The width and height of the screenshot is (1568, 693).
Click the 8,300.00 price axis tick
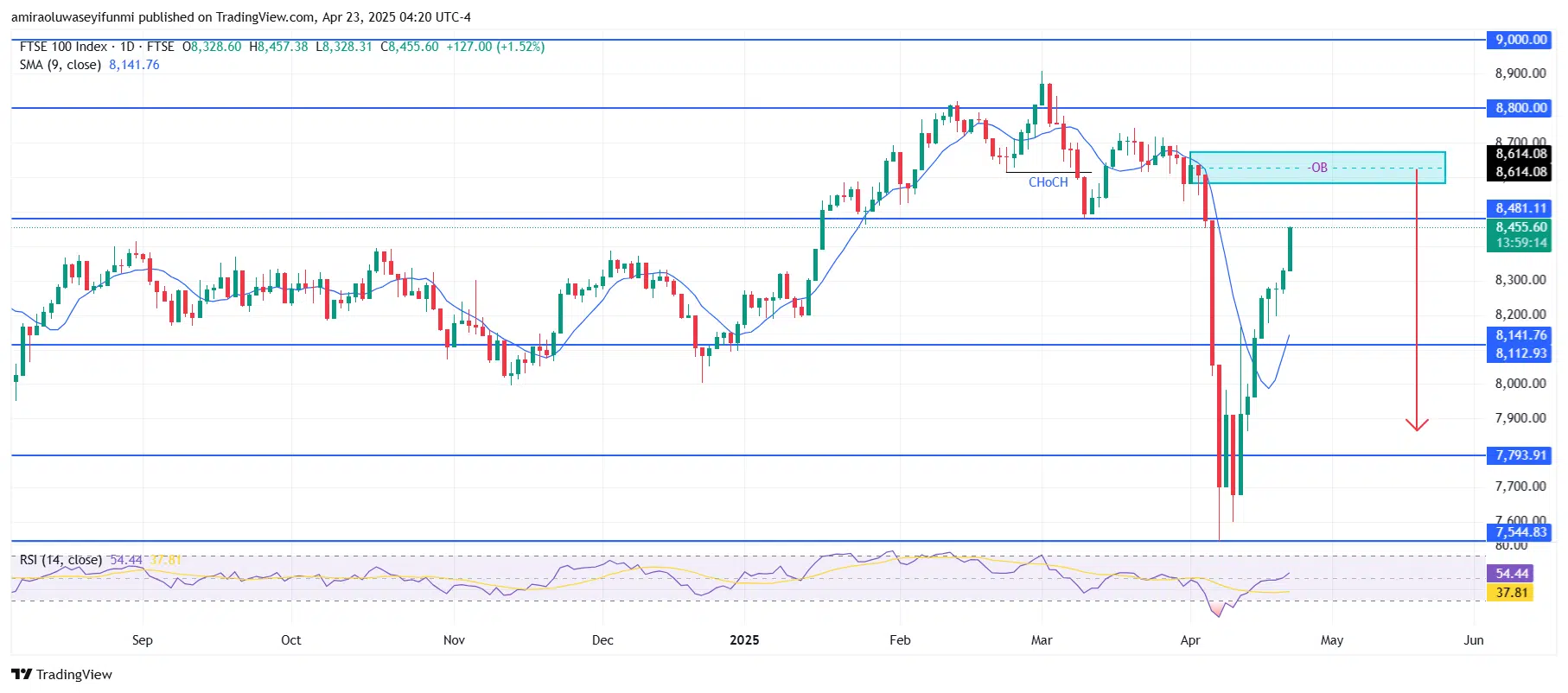point(1520,280)
